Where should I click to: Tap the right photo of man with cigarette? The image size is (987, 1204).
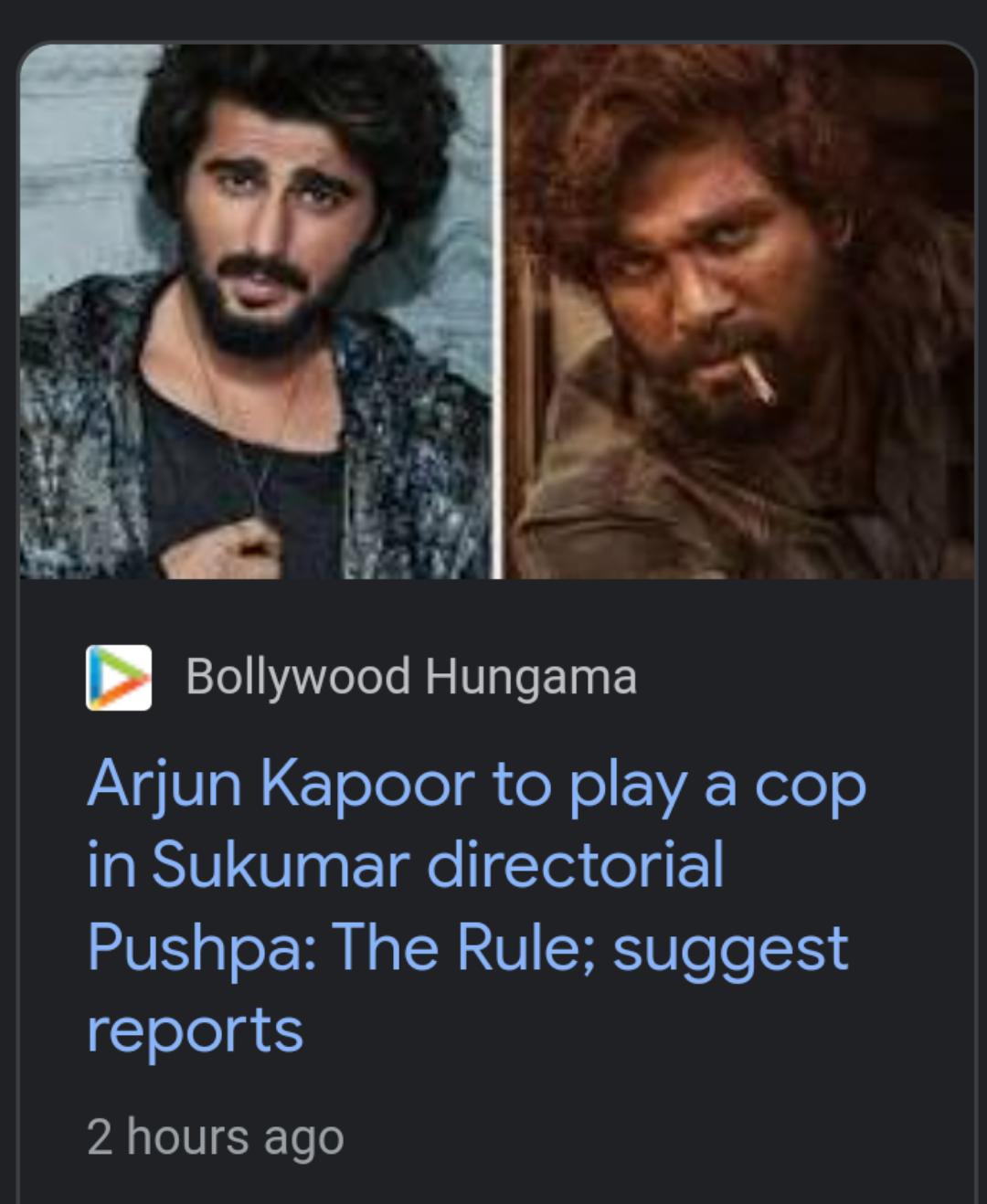pyautogui.click(x=740, y=311)
